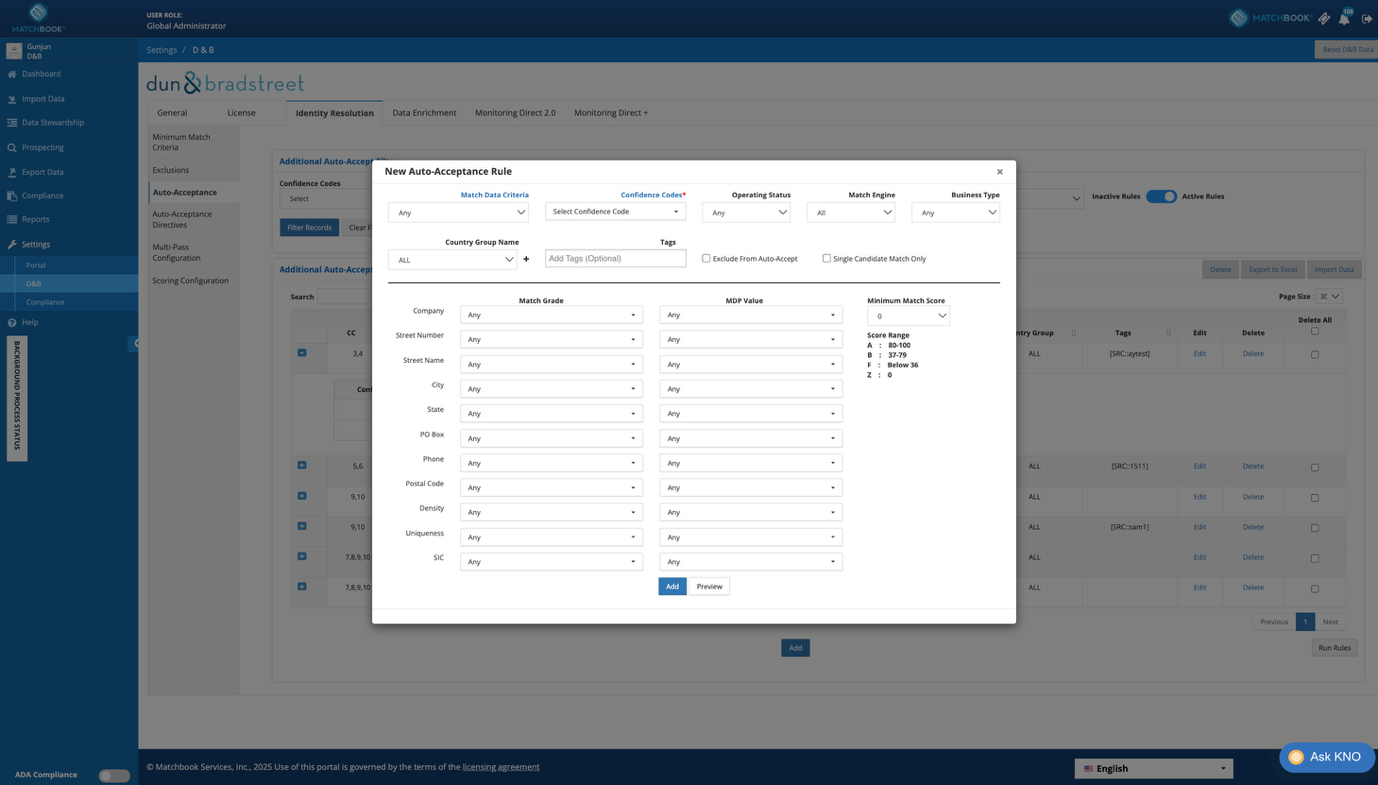Open the ticket icon in header
The height and width of the screenshot is (785, 1378).
pos(1324,18)
